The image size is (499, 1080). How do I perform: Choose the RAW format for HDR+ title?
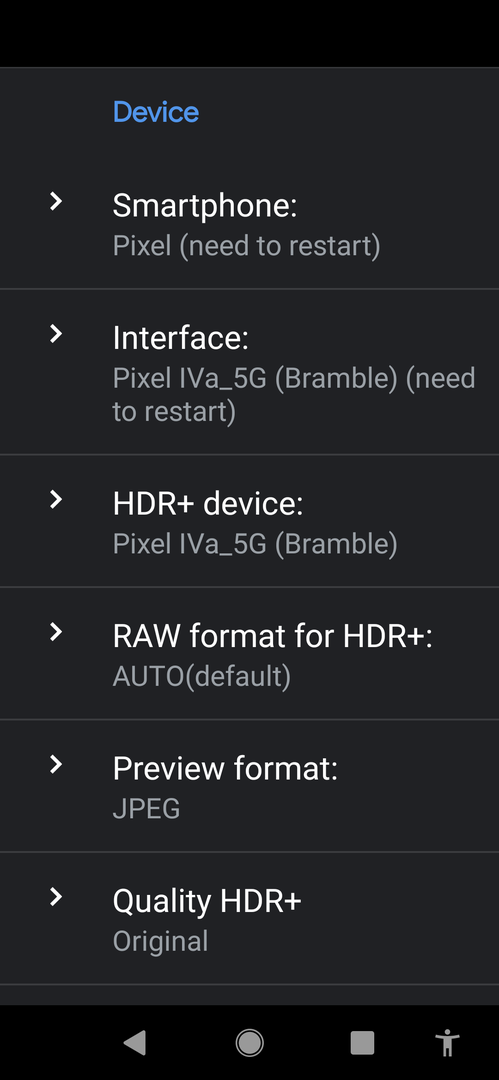(272, 636)
